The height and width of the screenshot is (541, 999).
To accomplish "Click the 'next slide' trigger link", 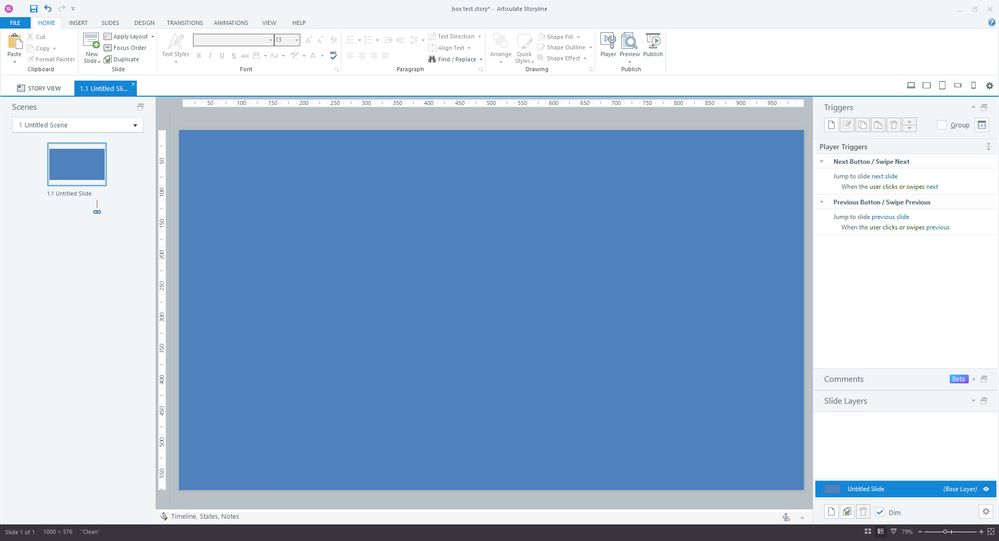I will pos(885,176).
